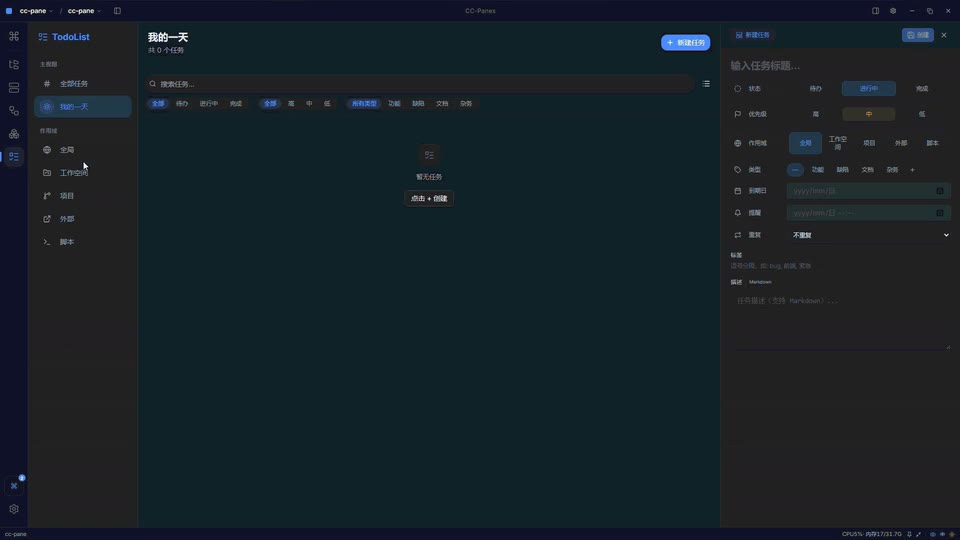Select 功能 type in task form
The width and height of the screenshot is (960, 540).
coord(818,170)
